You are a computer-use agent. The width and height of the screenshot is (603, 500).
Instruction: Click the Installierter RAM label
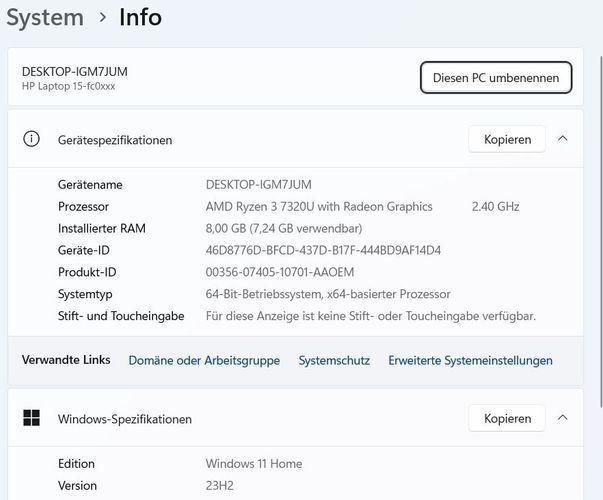tap(102, 229)
